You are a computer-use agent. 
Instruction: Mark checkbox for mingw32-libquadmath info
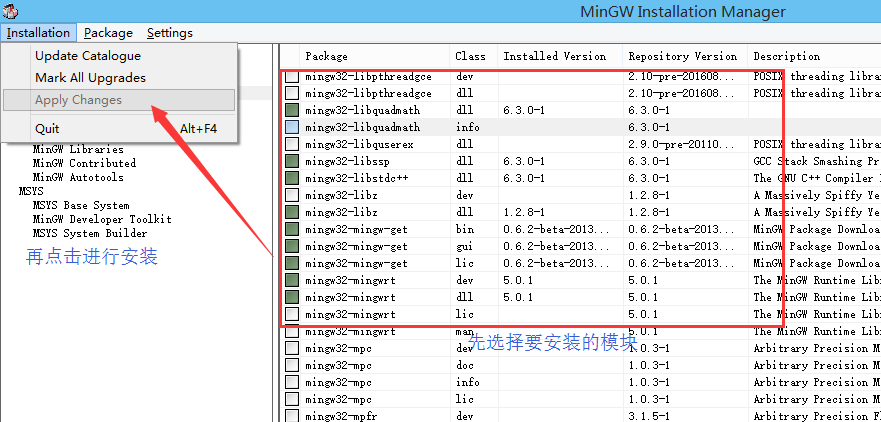(292, 128)
